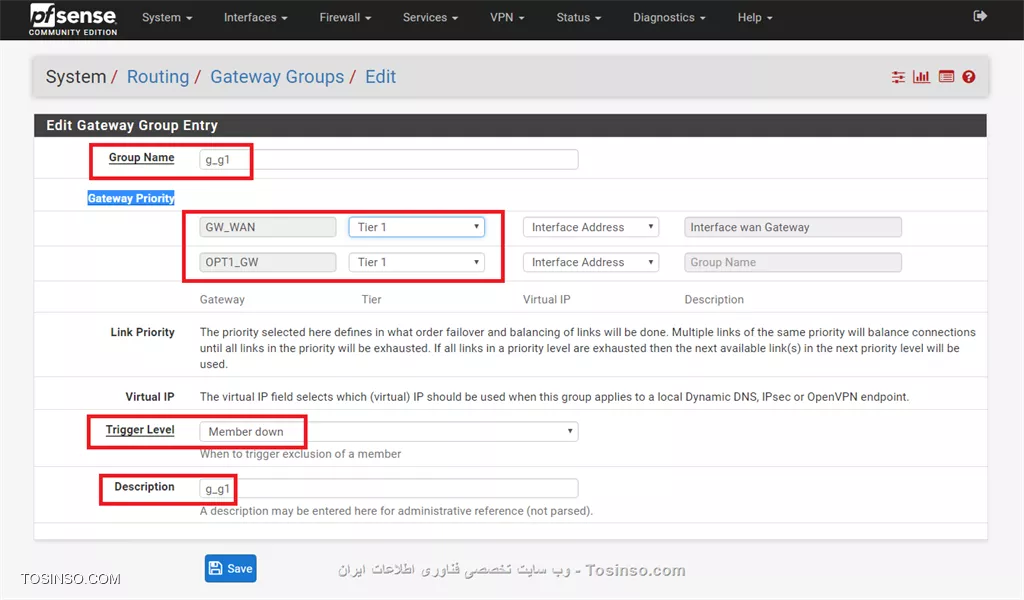This screenshot has height=600, width=1024.
Task: Click the Edit Gateway Group Entry heading
Action: [132, 125]
